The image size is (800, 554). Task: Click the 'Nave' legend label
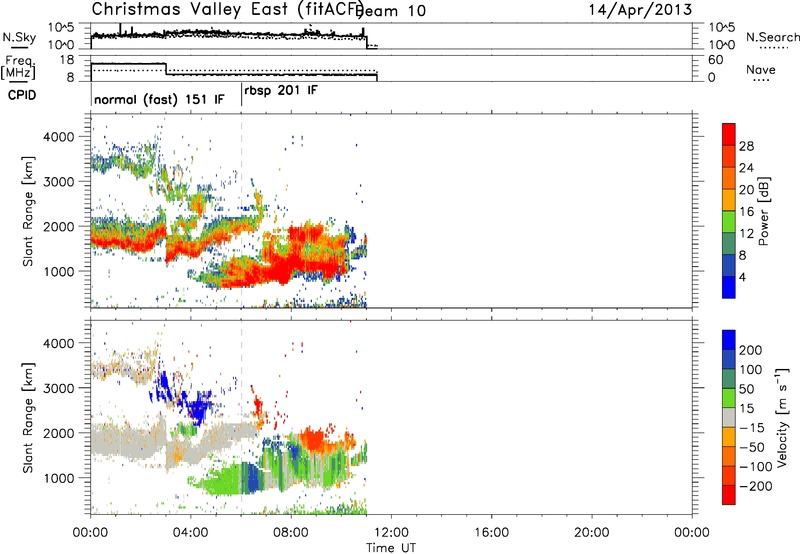pyautogui.click(x=761, y=70)
